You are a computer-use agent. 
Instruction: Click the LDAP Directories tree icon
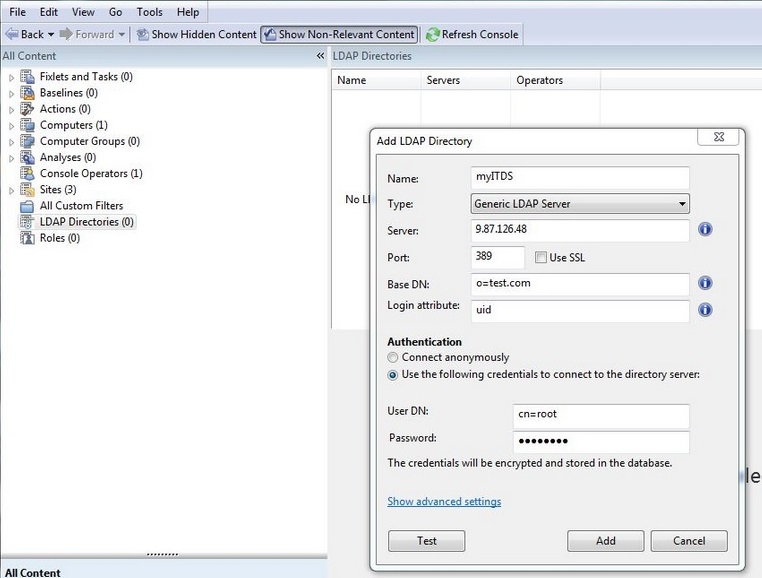point(27,222)
